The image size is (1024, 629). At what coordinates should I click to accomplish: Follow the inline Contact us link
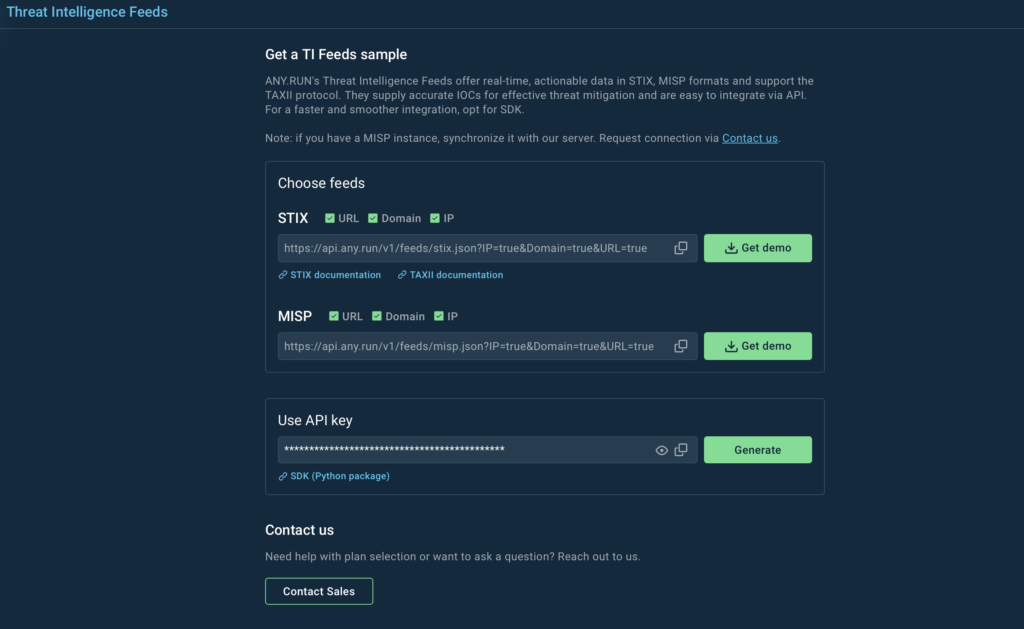click(749, 138)
